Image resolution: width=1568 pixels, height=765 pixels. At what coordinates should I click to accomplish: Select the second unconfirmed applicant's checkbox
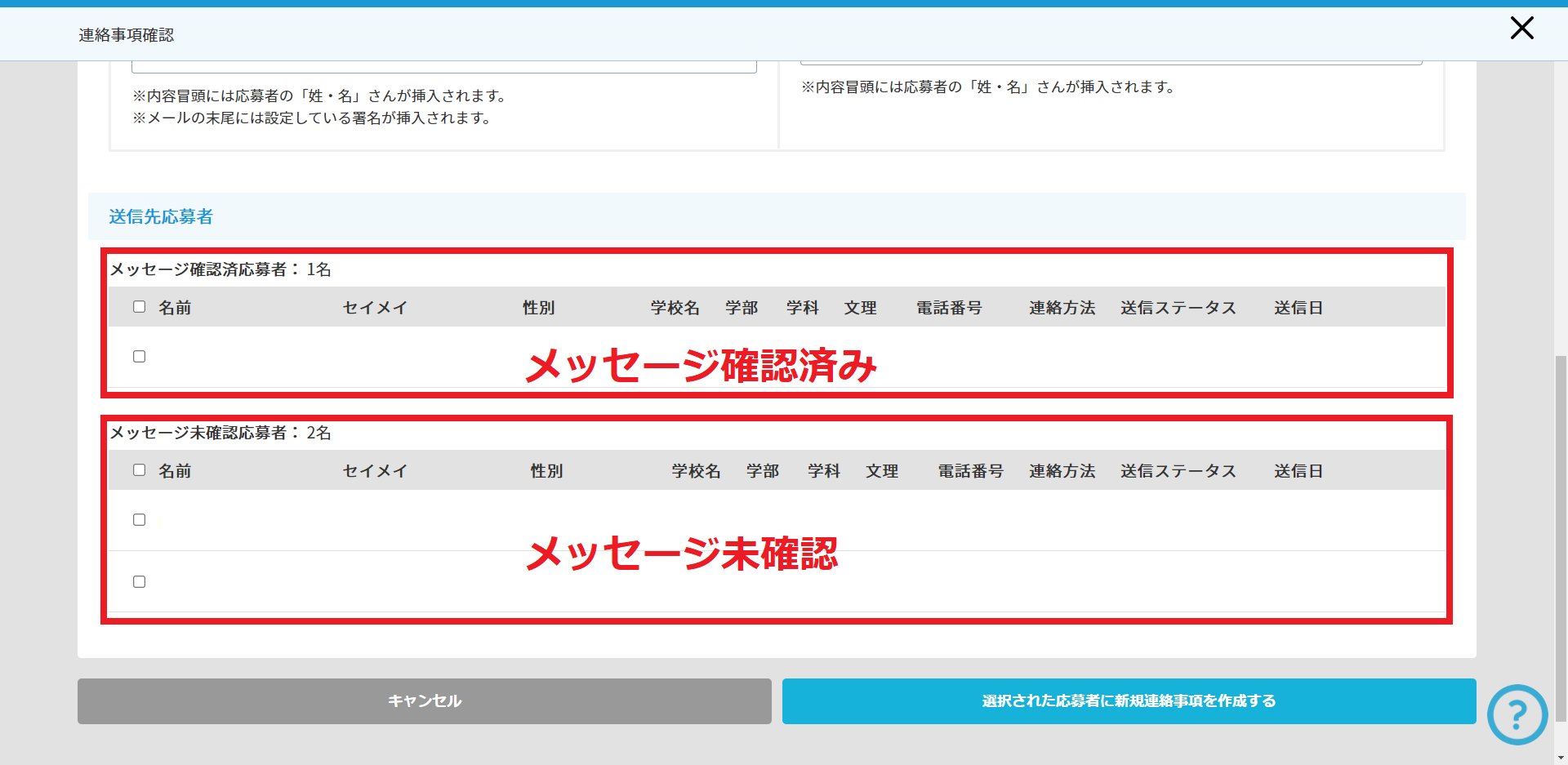coord(140,582)
